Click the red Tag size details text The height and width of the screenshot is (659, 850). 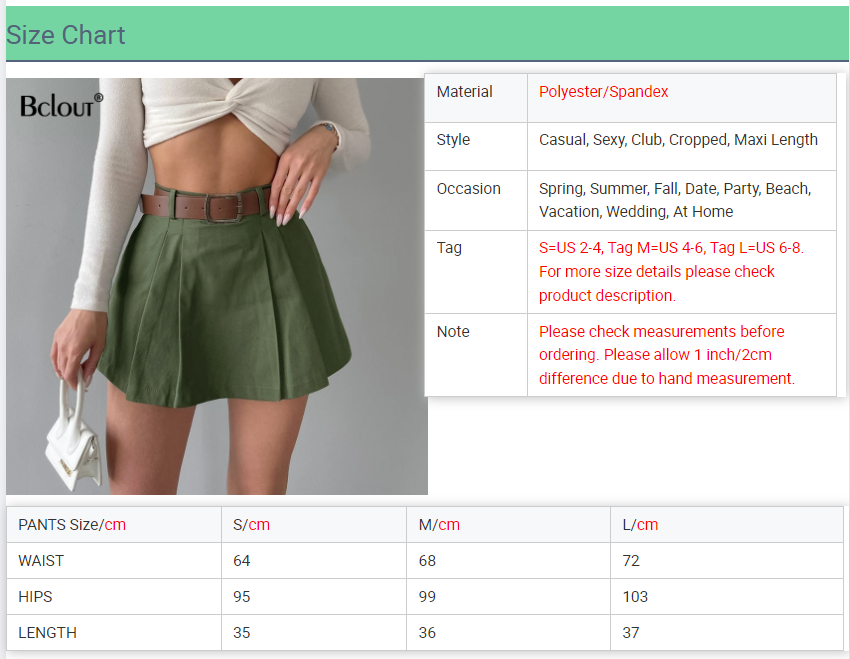pyautogui.click(x=670, y=272)
